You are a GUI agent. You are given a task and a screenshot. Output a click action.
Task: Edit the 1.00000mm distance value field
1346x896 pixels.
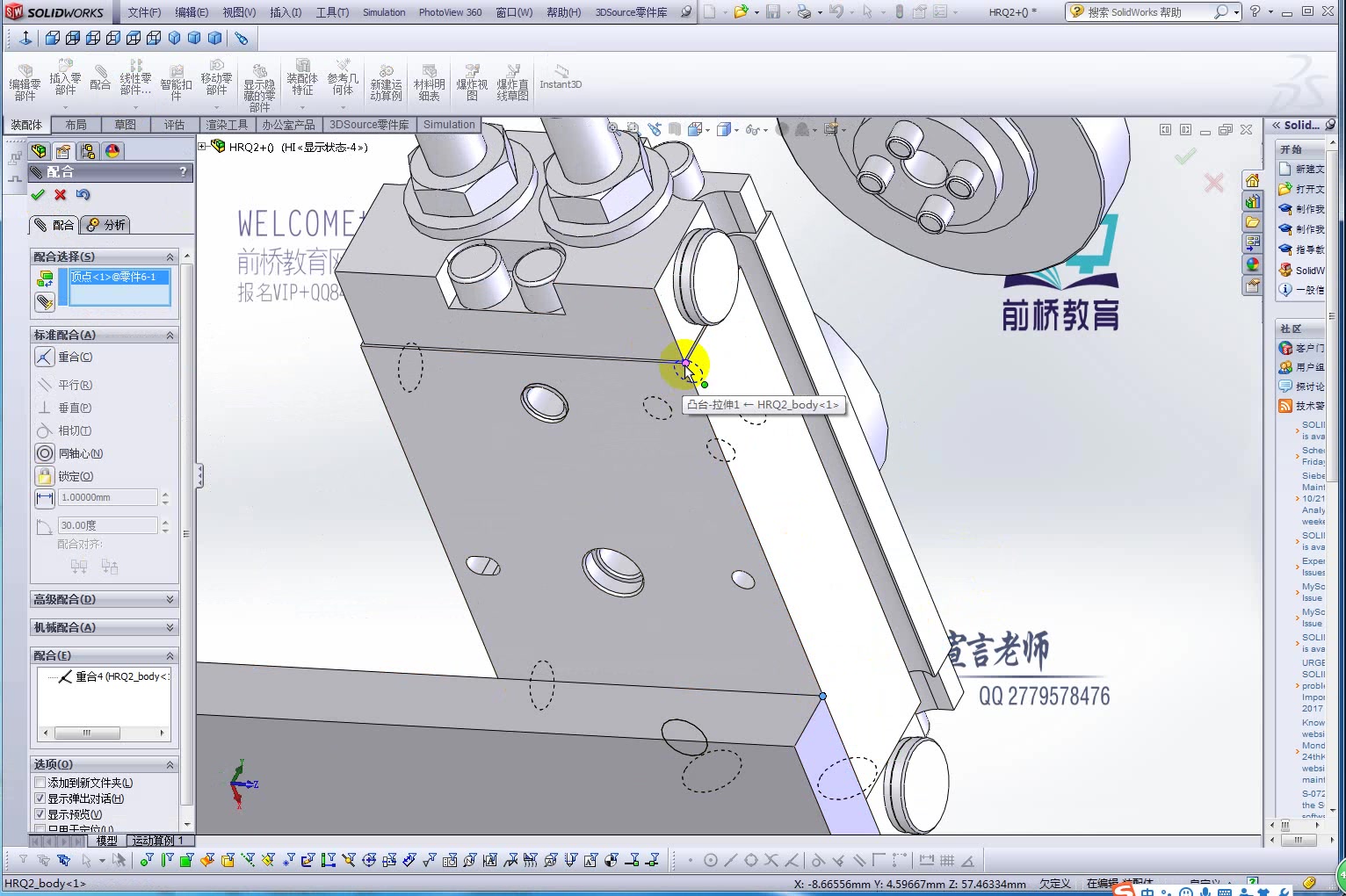107,497
